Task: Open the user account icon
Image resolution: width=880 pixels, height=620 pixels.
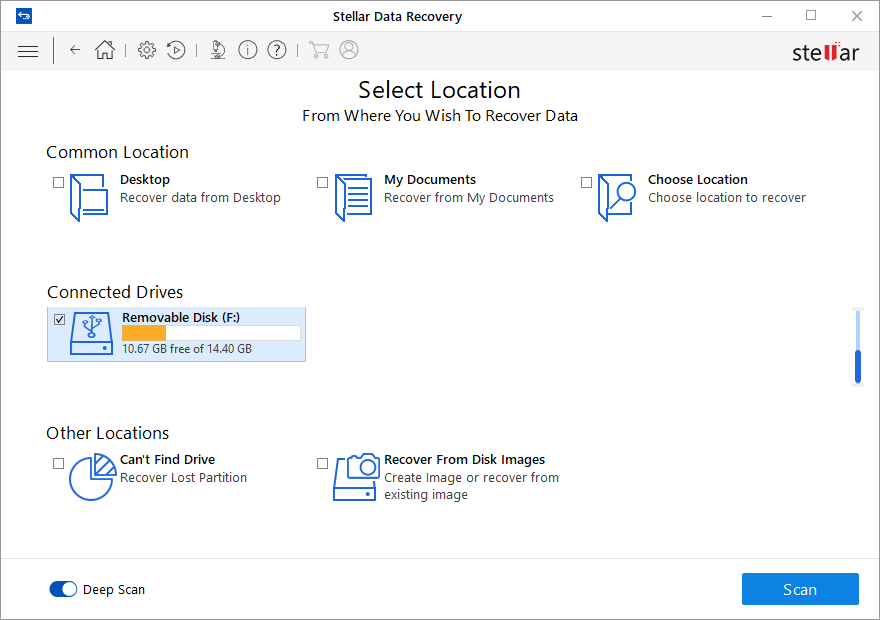Action: coord(349,50)
